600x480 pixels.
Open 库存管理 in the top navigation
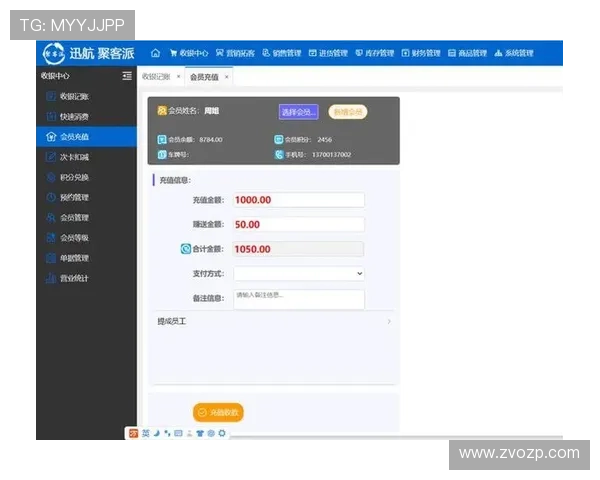pos(375,53)
